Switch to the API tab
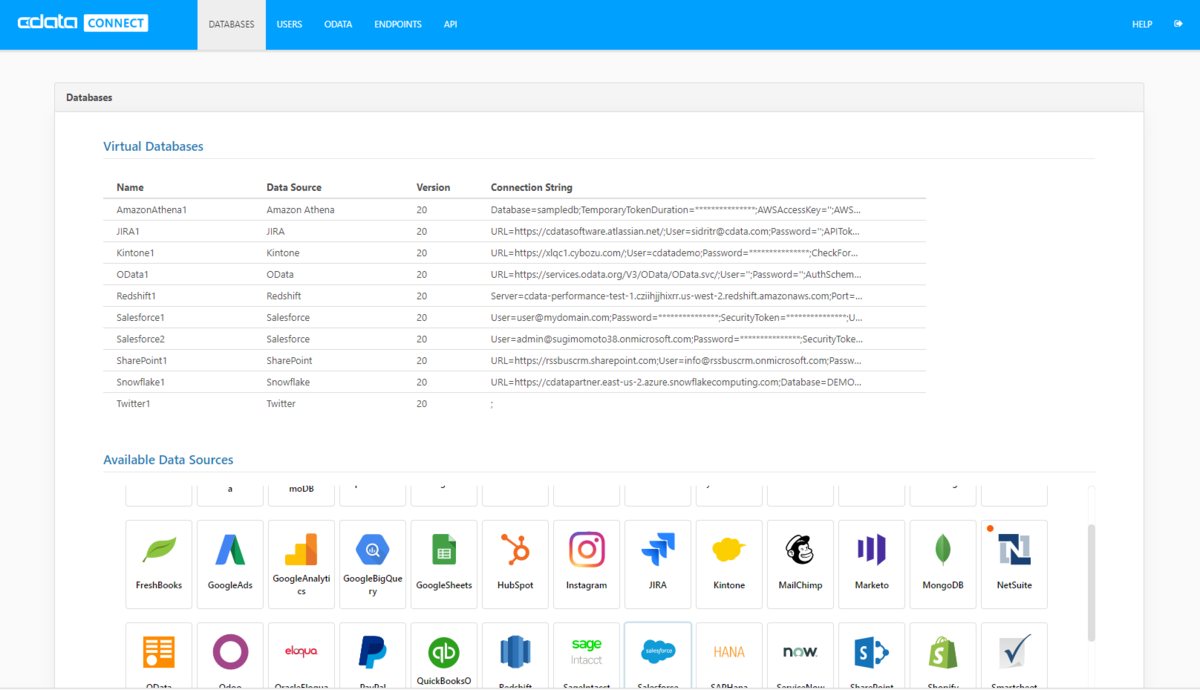The height and width of the screenshot is (690, 1200). click(x=450, y=24)
